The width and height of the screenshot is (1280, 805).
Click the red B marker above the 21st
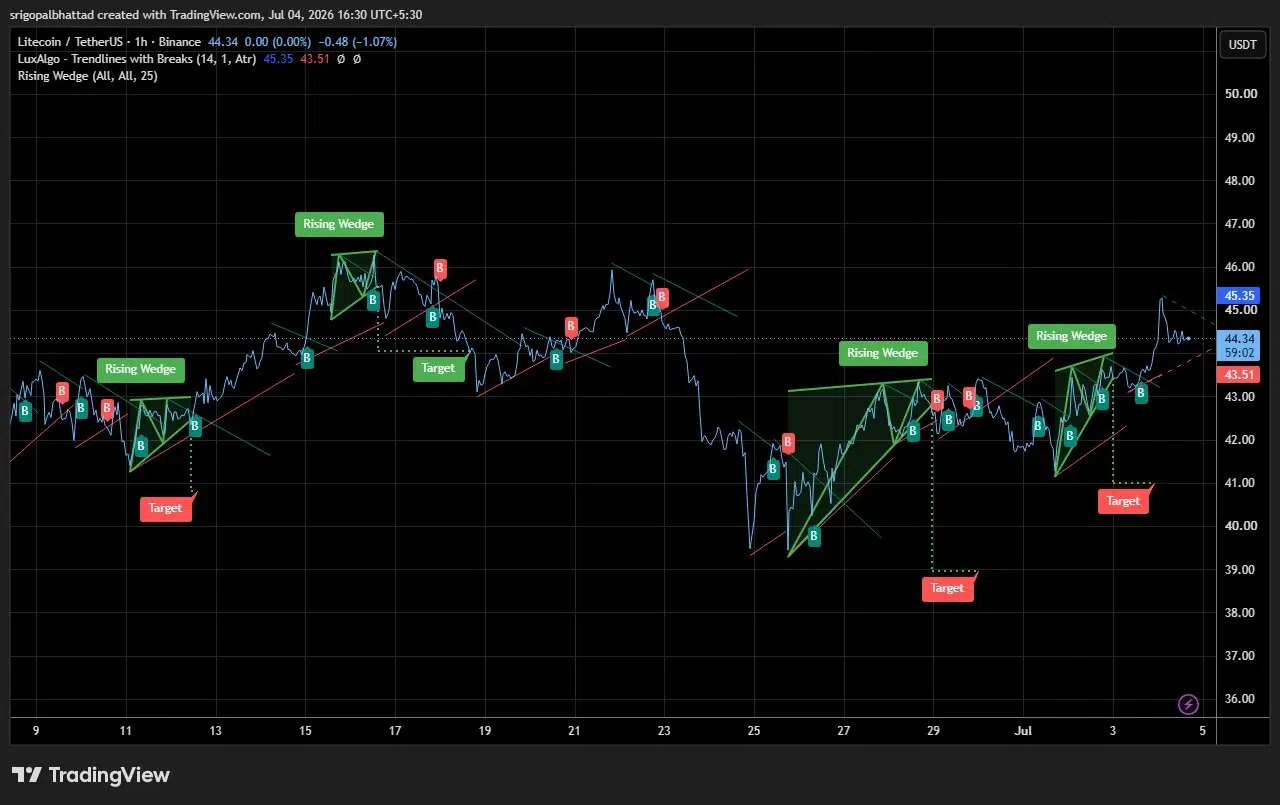pyautogui.click(x=571, y=326)
